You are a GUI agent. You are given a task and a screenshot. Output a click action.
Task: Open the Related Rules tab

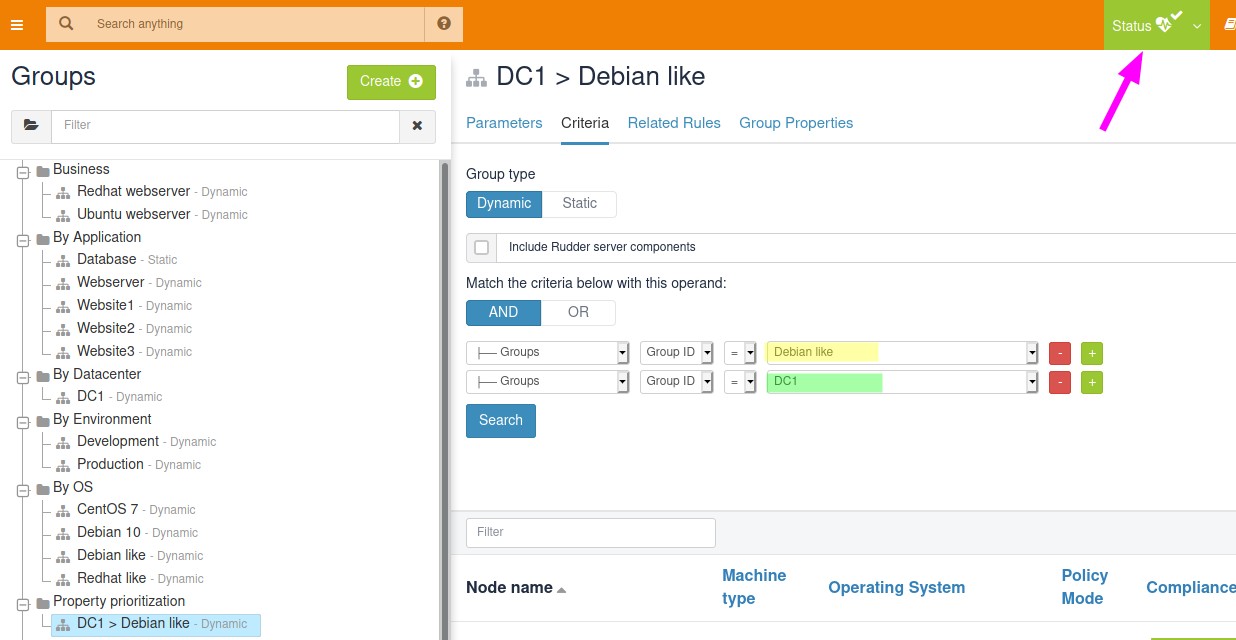(674, 123)
